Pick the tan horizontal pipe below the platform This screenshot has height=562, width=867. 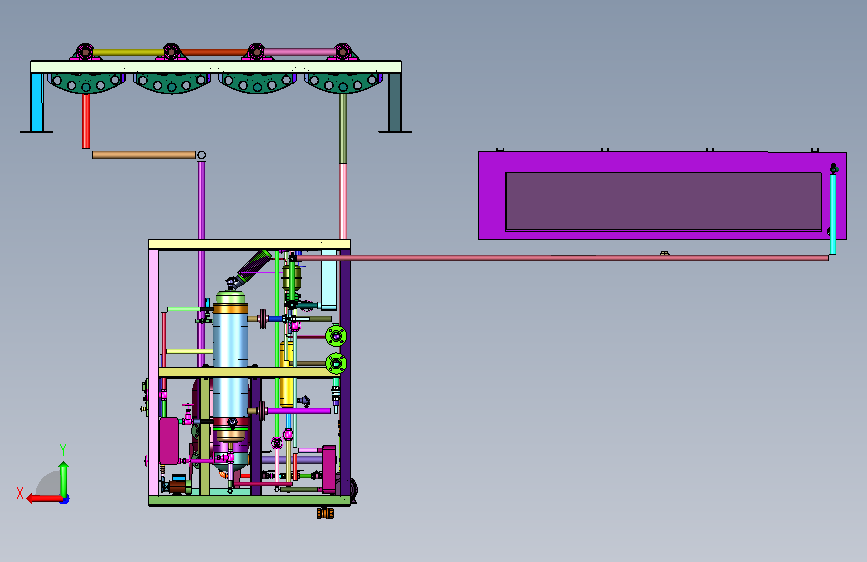coord(144,155)
